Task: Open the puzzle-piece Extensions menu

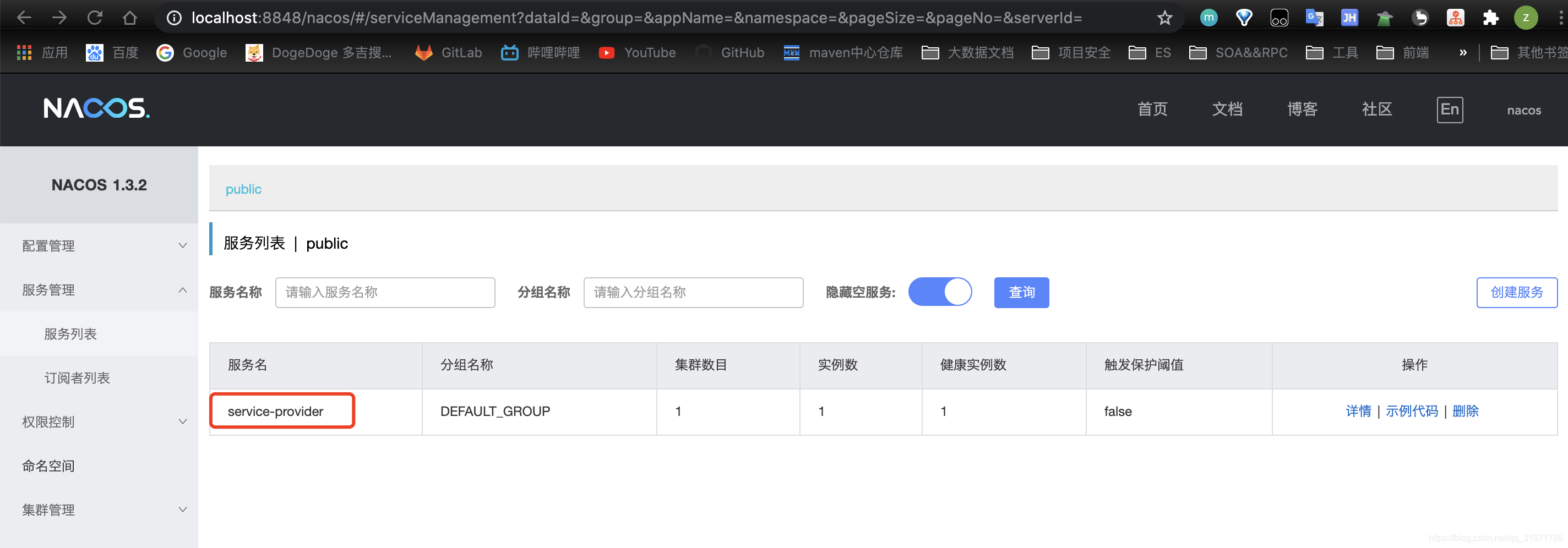Action: tap(1490, 18)
